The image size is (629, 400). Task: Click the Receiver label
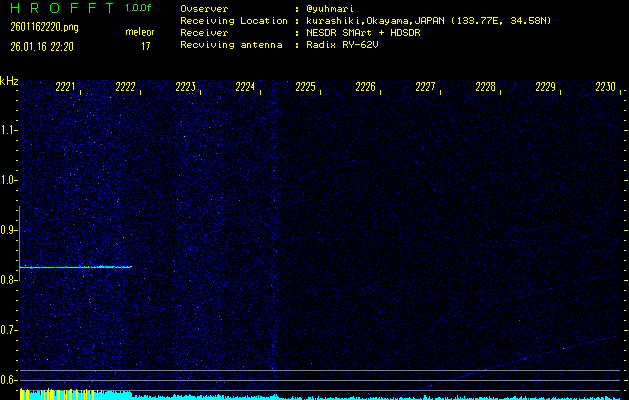click(x=204, y=33)
